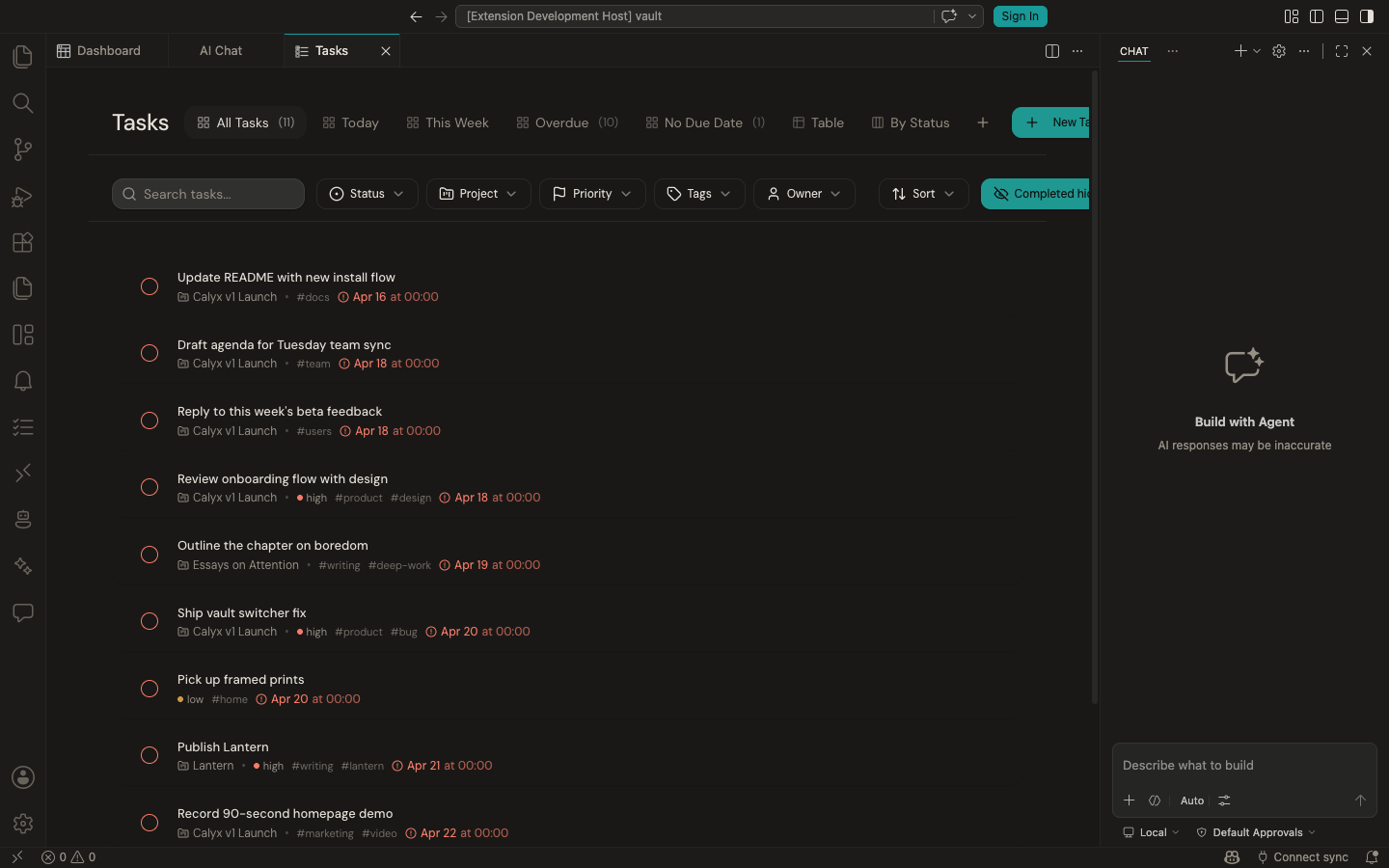Open the chat bubble icon in the sidebar
Image resolution: width=1389 pixels, height=868 pixels.
[23, 612]
